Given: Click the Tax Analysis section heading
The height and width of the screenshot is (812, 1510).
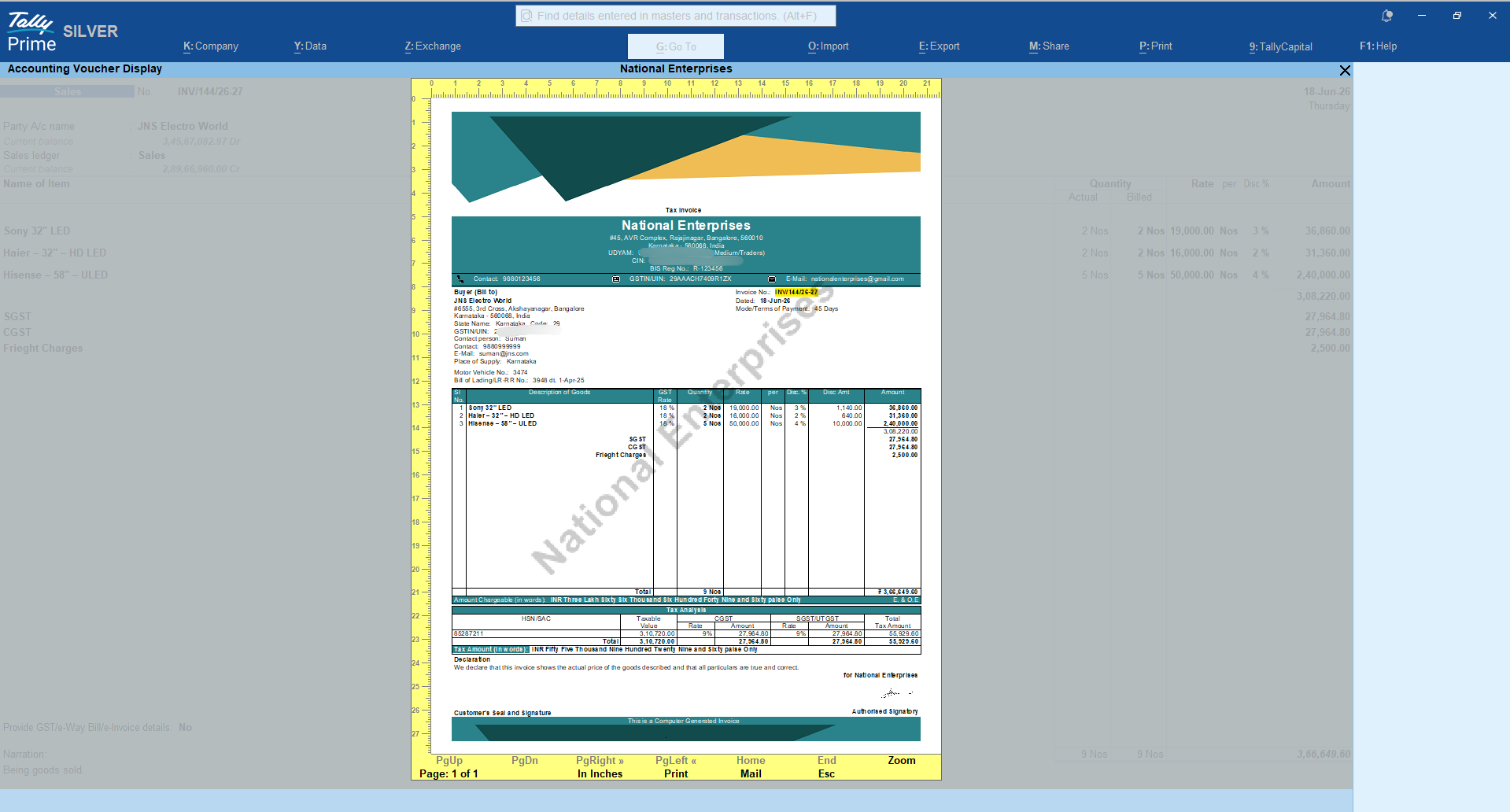Looking at the screenshot, I should click(x=686, y=611).
